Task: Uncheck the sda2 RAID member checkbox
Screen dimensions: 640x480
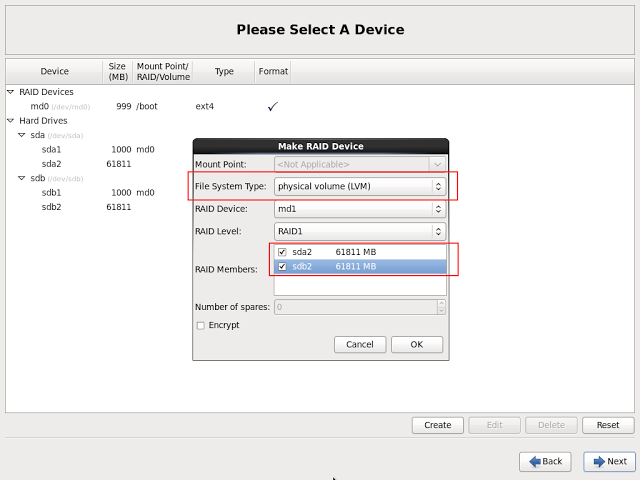Action: [283, 253]
